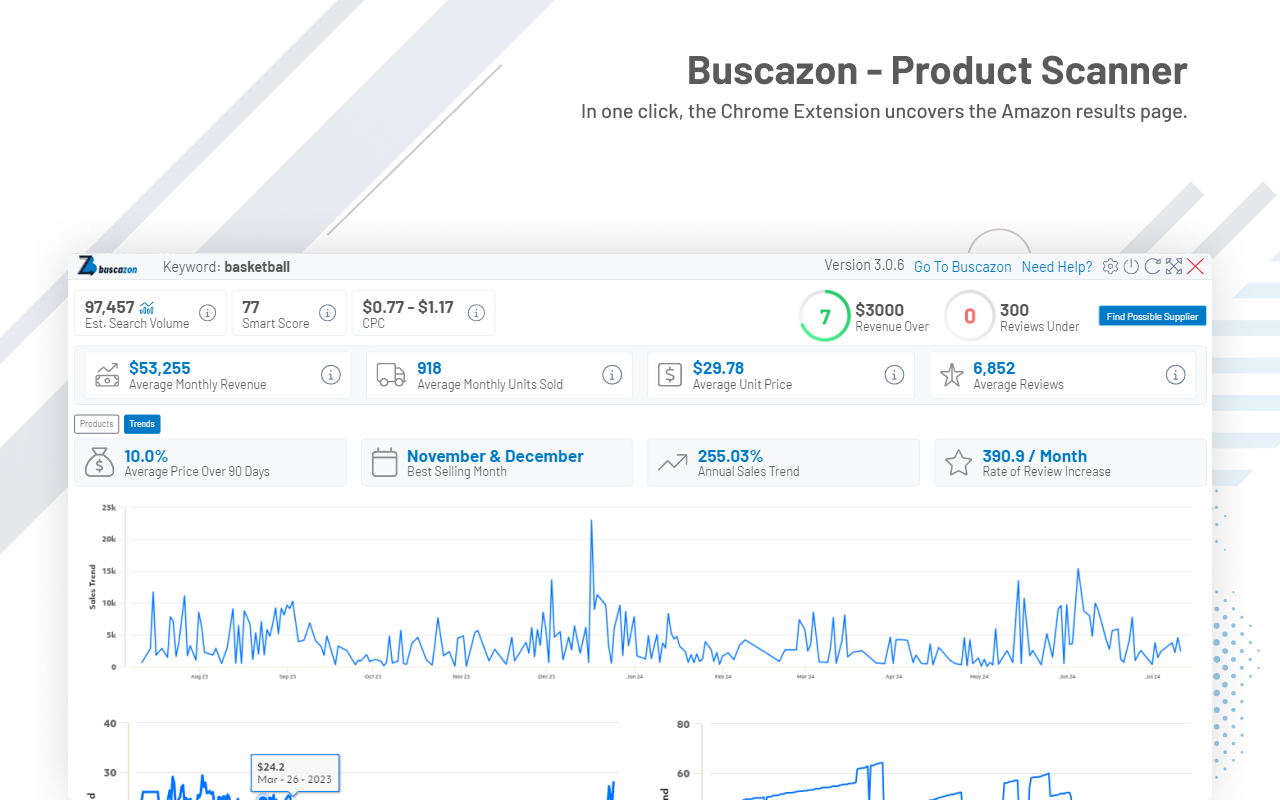
Task: Click Find Possible Supplier button
Action: pos(1152,316)
